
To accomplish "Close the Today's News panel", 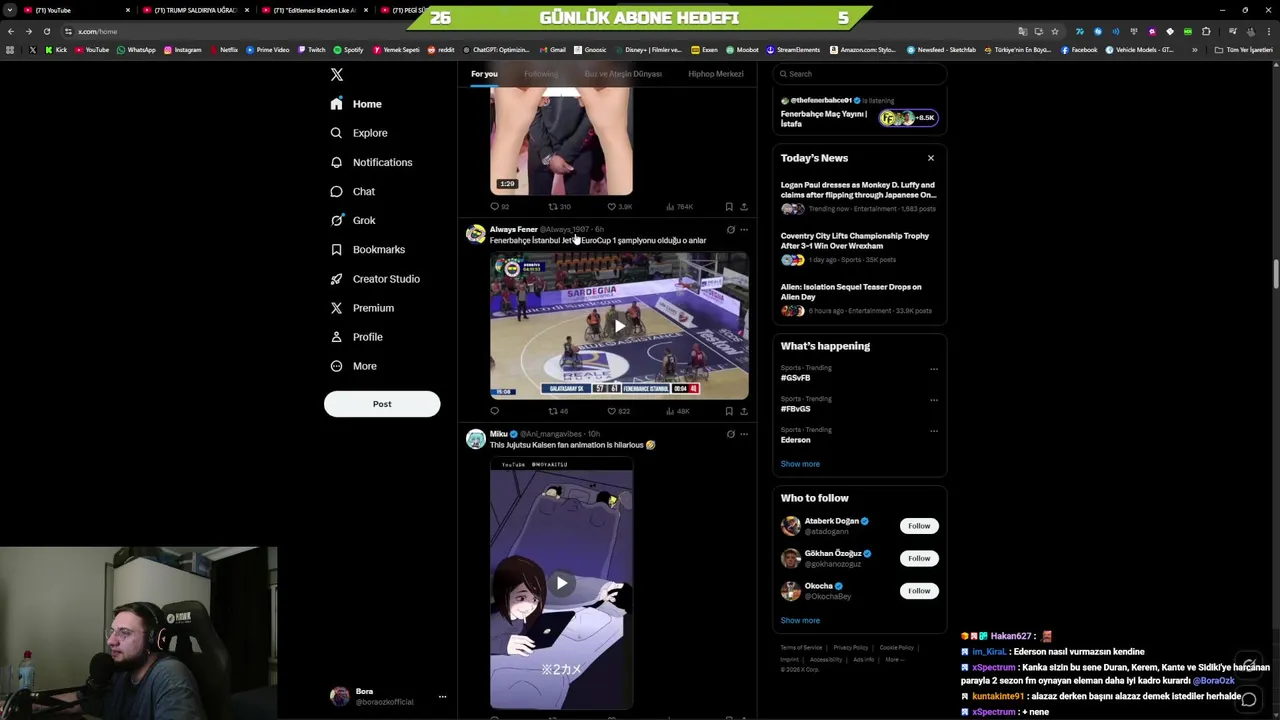I will click(931, 158).
